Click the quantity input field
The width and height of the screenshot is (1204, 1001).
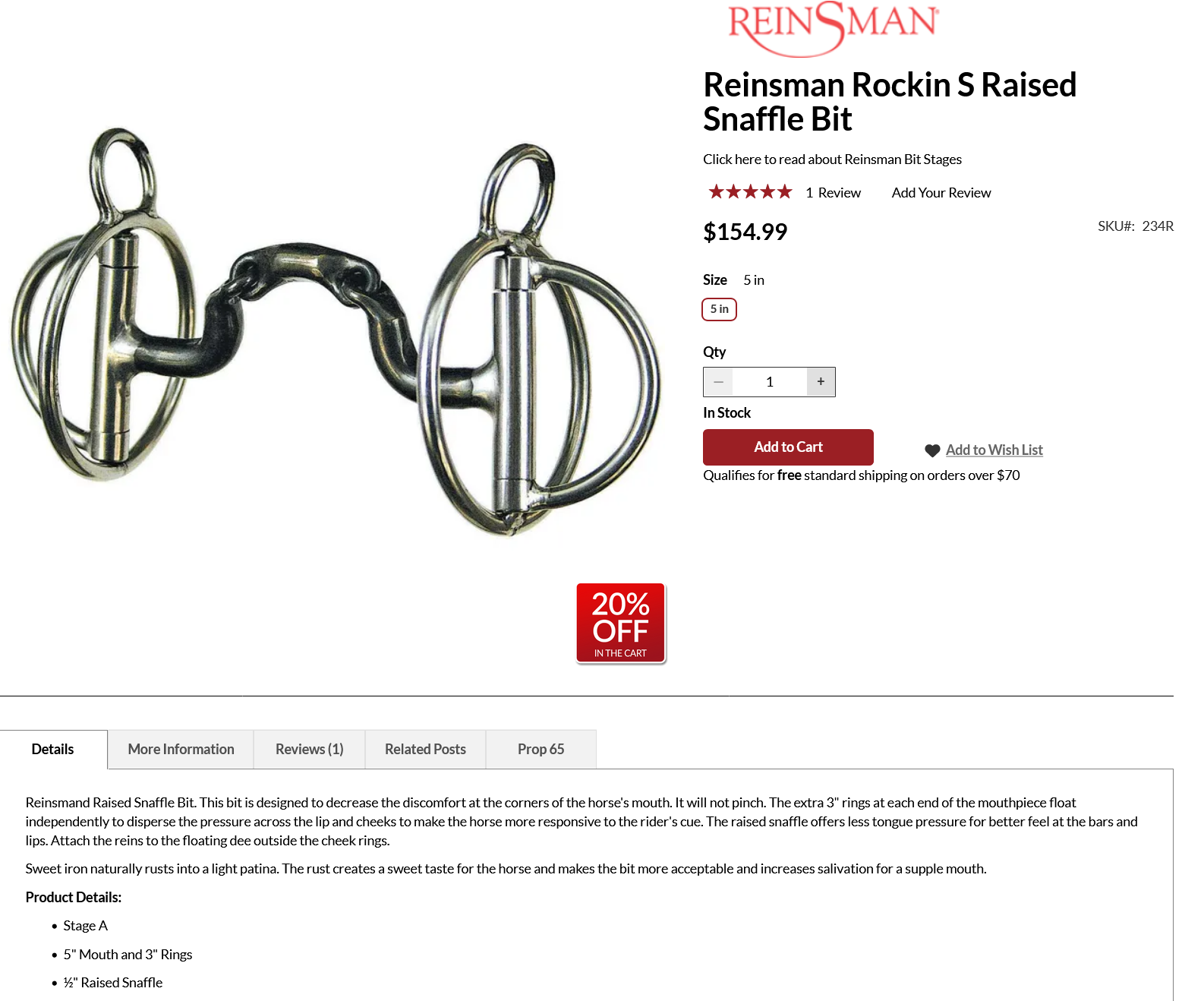[x=769, y=382]
